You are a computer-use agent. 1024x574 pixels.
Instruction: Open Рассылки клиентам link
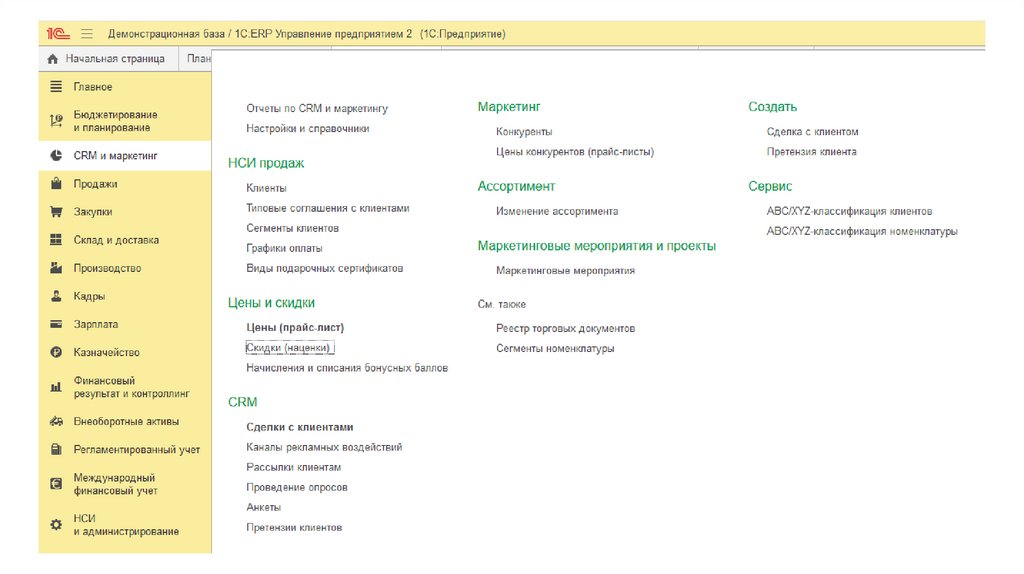(x=294, y=468)
